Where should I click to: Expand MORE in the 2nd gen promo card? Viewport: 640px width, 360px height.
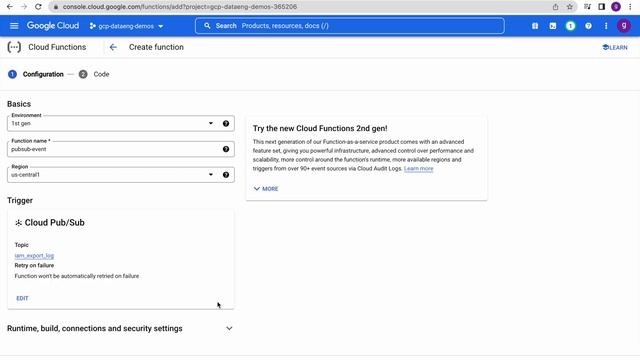(x=266, y=189)
